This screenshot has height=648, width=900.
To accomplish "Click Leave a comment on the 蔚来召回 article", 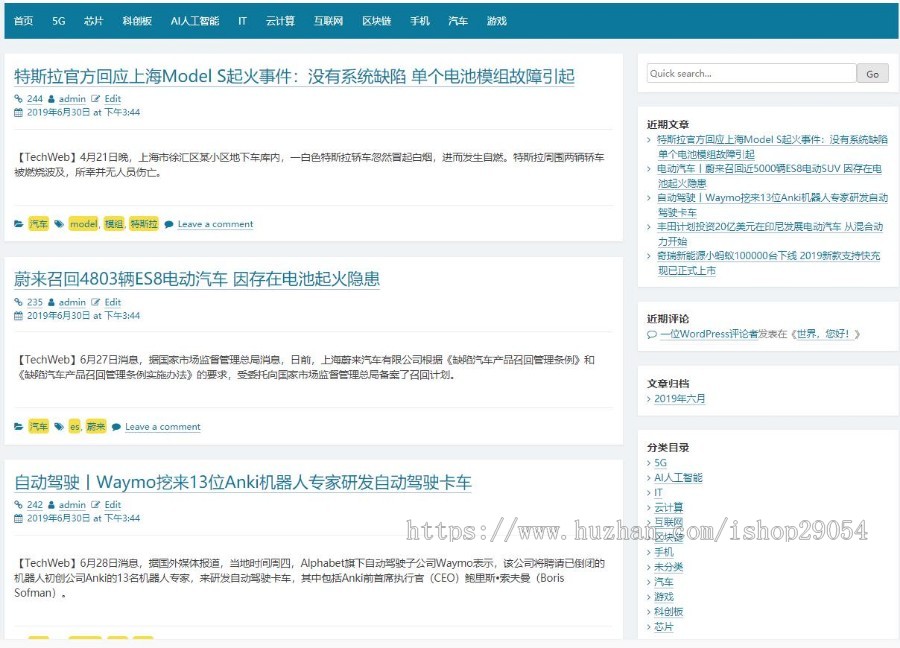I will [x=162, y=427].
